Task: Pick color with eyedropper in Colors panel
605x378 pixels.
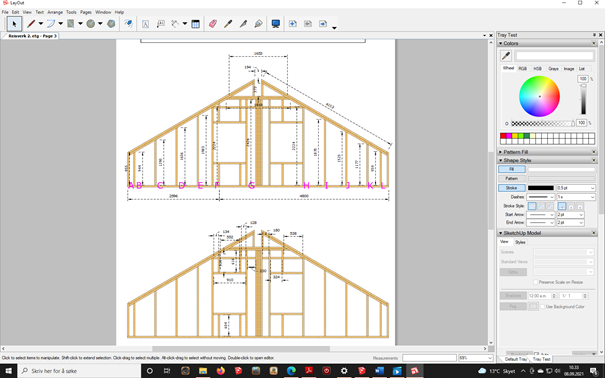Action: click(x=506, y=56)
